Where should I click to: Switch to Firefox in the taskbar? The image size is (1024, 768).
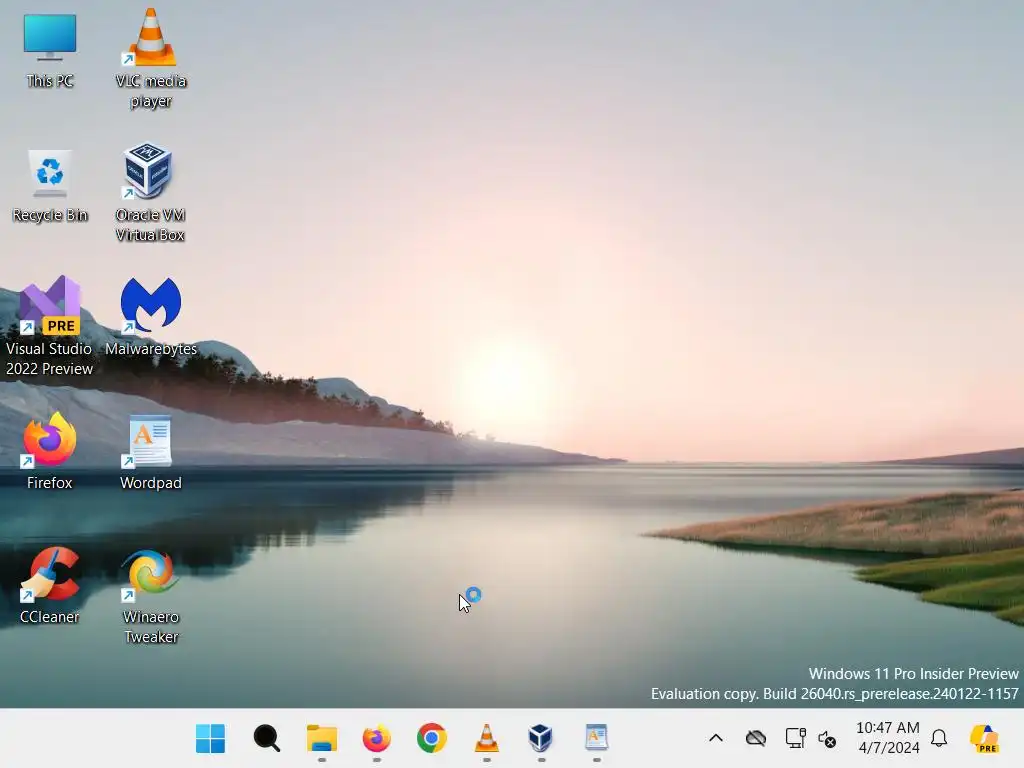pos(377,739)
